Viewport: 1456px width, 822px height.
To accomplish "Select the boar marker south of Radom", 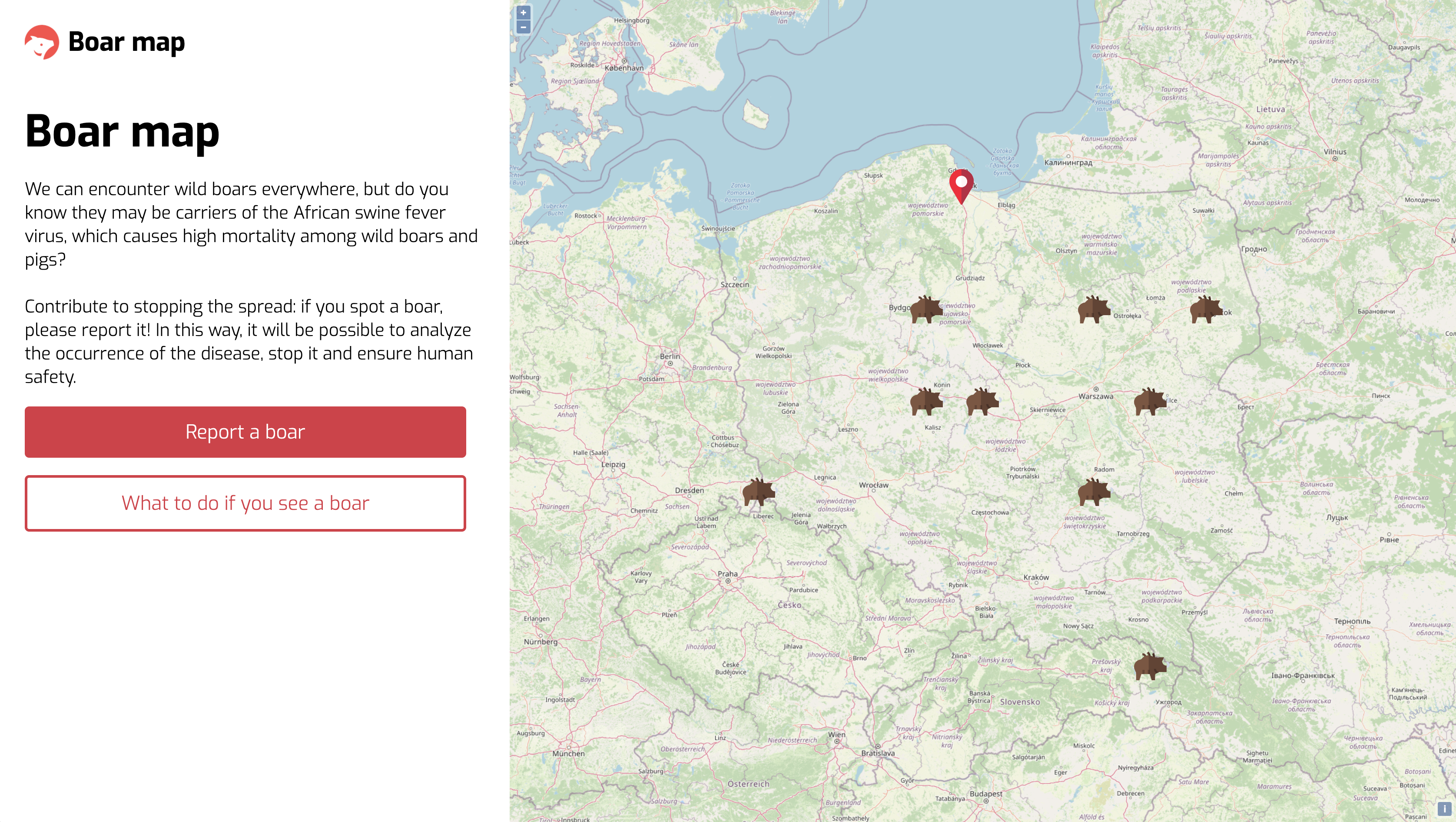I will 1094,492.
